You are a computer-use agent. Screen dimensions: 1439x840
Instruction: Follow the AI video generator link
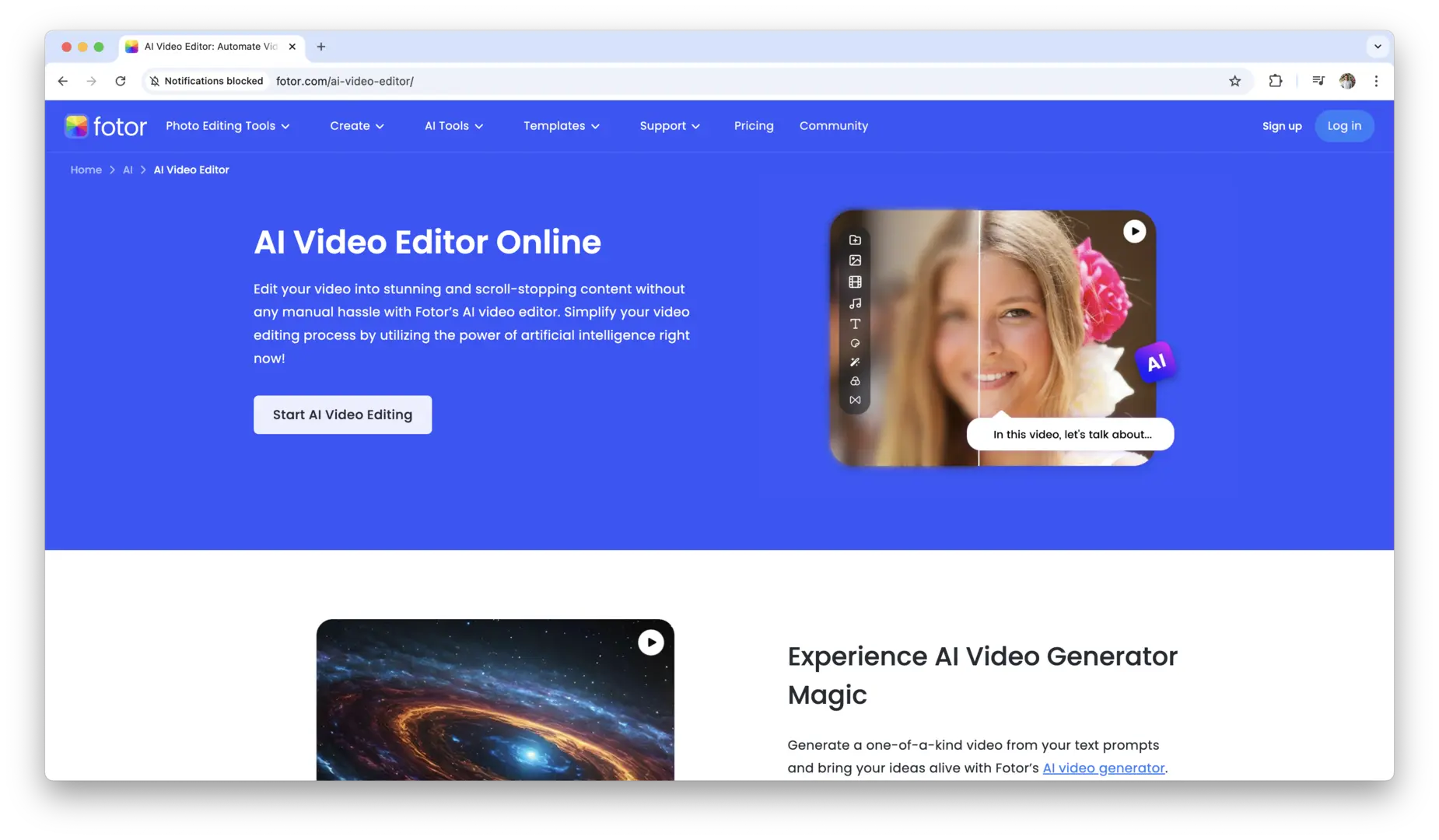tap(1103, 768)
